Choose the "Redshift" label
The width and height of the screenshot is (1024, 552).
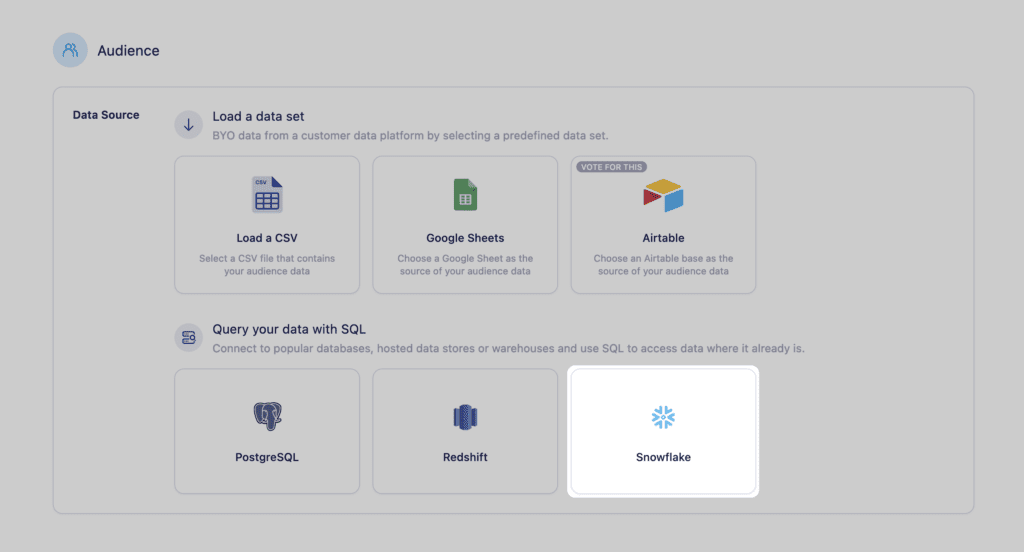pyautogui.click(x=465, y=457)
